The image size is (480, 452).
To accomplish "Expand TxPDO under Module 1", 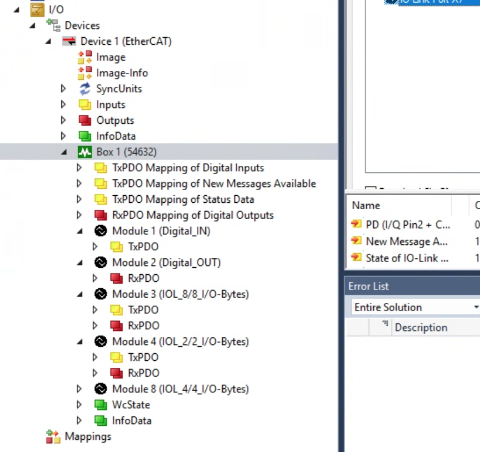I will pos(95,246).
